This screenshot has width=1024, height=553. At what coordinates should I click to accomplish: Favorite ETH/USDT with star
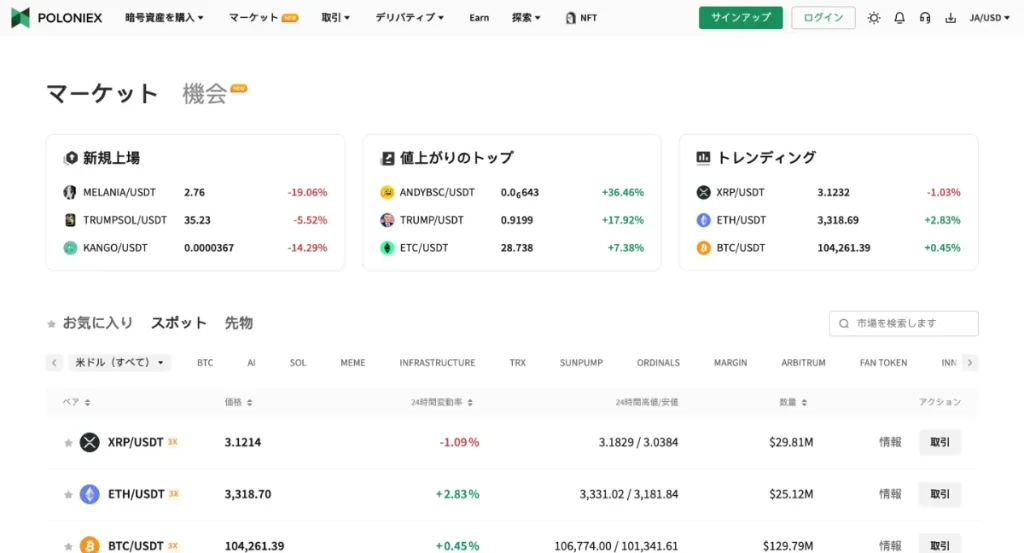pos(68,494)
